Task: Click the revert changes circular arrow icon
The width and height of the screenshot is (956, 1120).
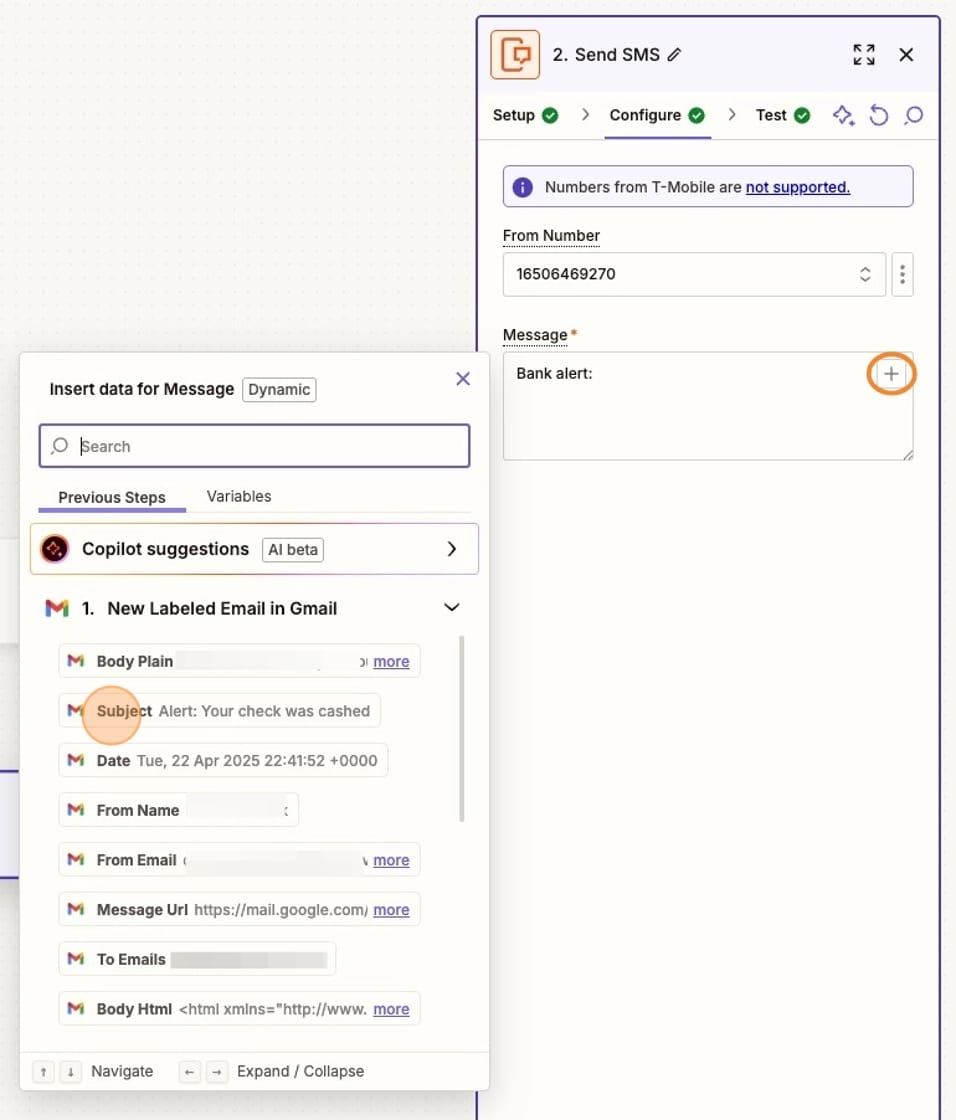Action: [879, 115]
